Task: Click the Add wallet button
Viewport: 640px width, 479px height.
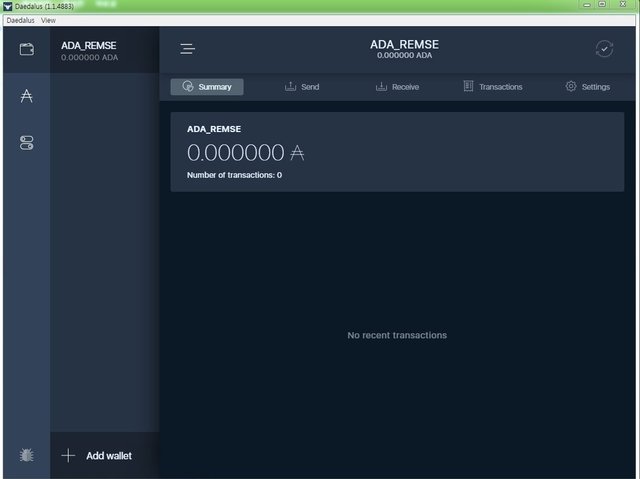Action: click(x=104, y=455)
